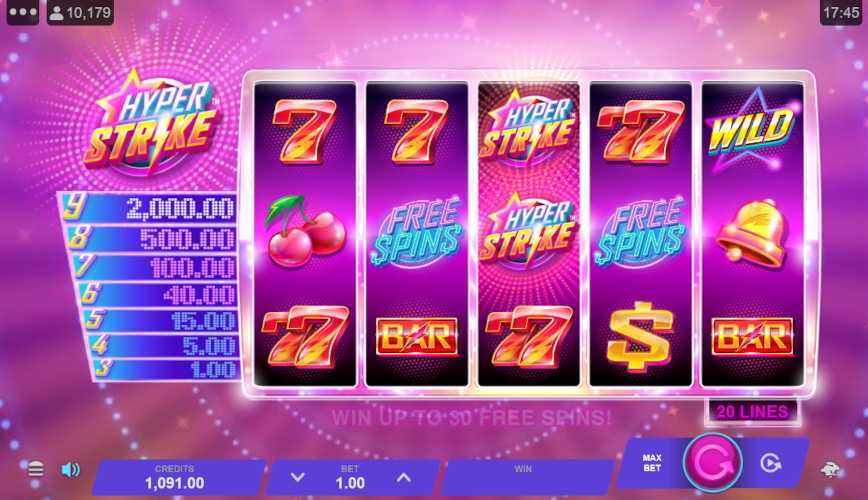Select the 20 Lines indicator
This screenshot has height=500, width=868.
click(x=752, y=412)
